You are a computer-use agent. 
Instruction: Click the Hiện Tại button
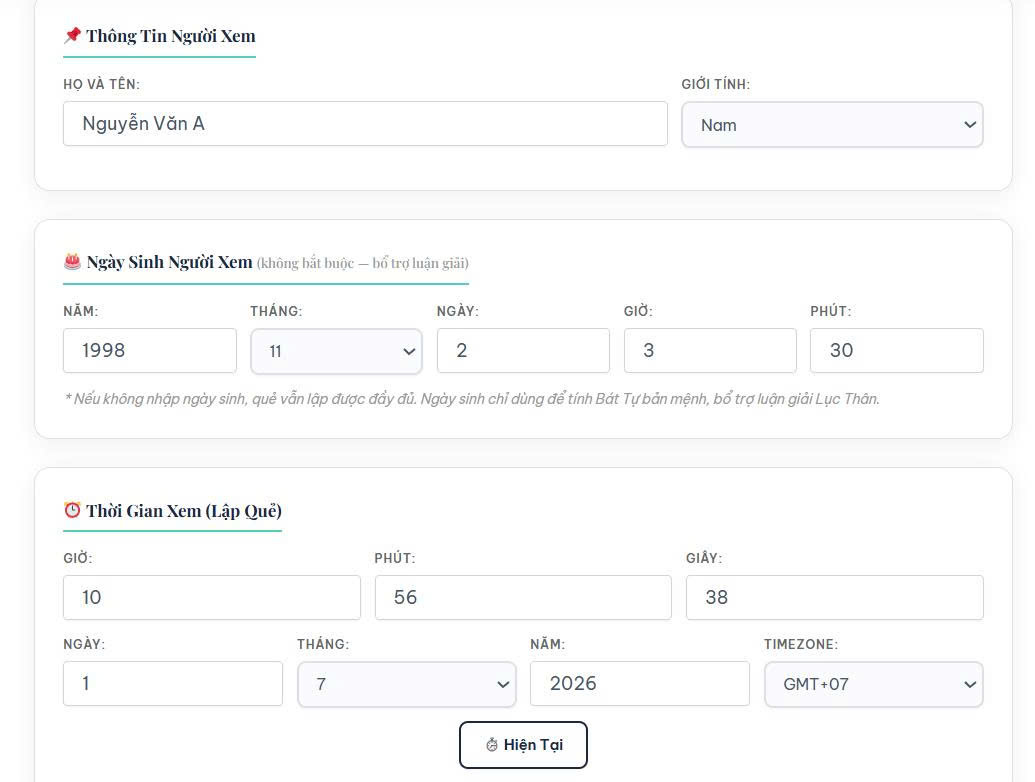pyautogui.click(x=523, y=745)
